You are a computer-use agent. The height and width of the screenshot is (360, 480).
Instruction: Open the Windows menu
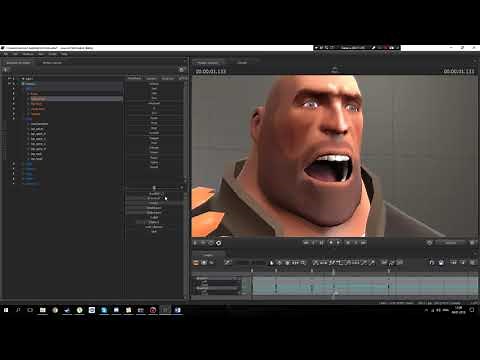click(28, 54)
